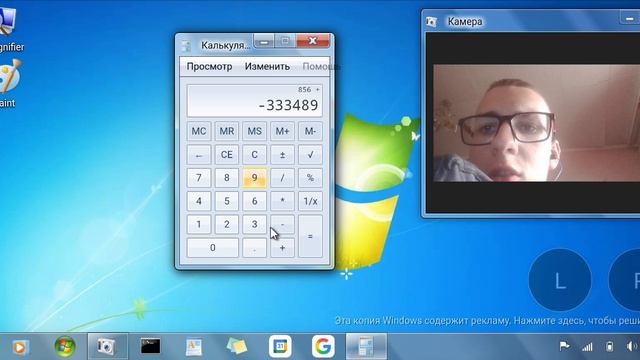Click the Action Center flag tray icon
The image size is (640, 360).
[564, 347]
